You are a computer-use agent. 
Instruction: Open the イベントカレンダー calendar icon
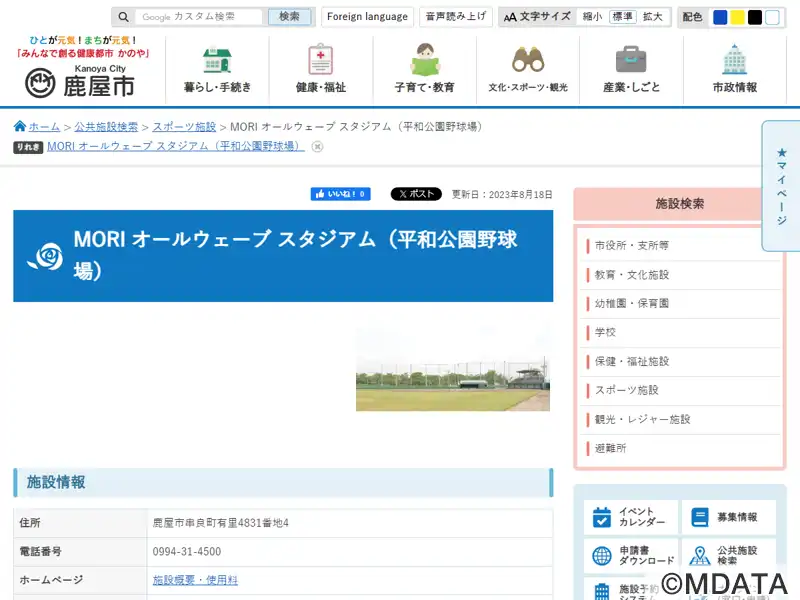602,517
